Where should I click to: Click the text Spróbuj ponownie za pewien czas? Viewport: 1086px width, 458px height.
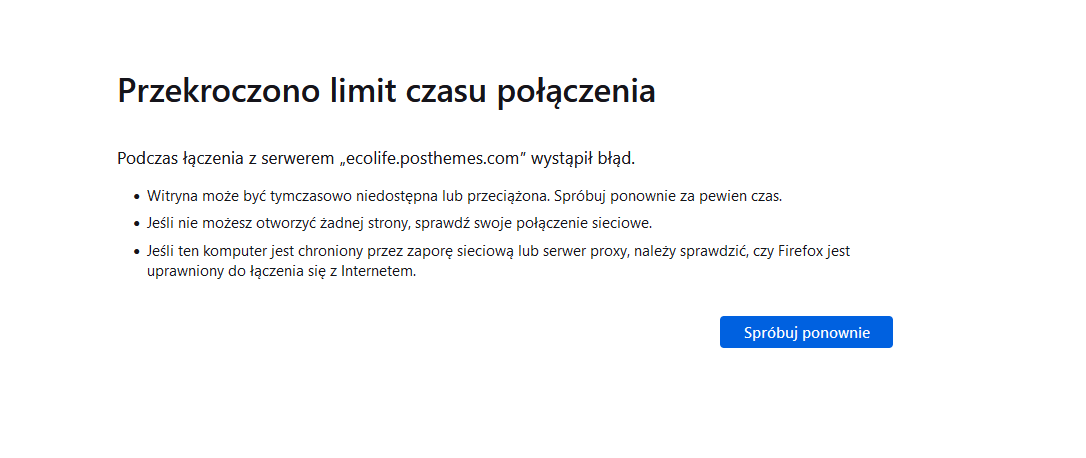click(668, 196)
